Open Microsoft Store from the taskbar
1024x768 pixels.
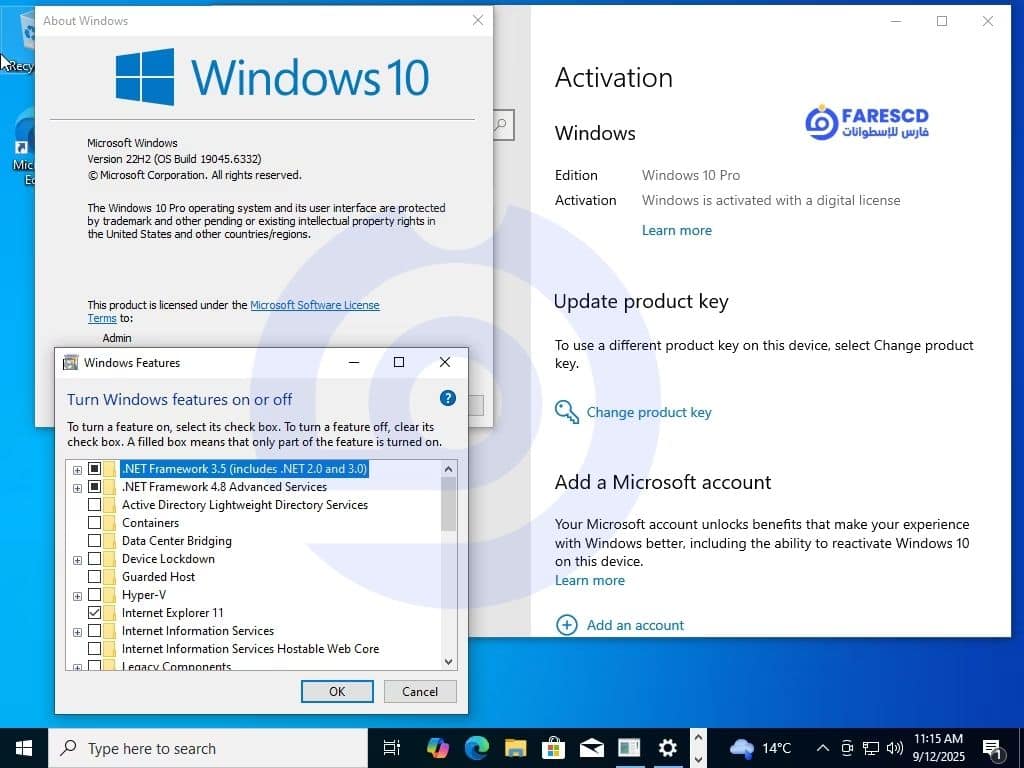[x=553, y=748]
